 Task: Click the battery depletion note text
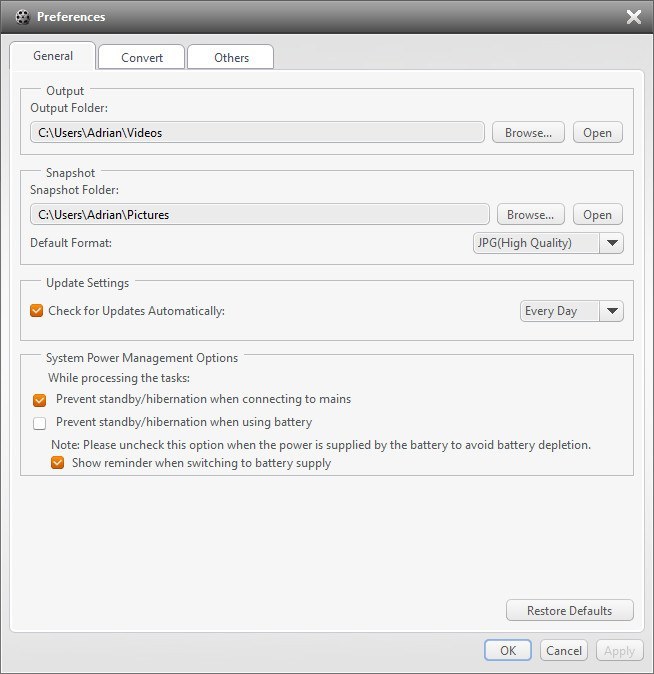point(321,444)
